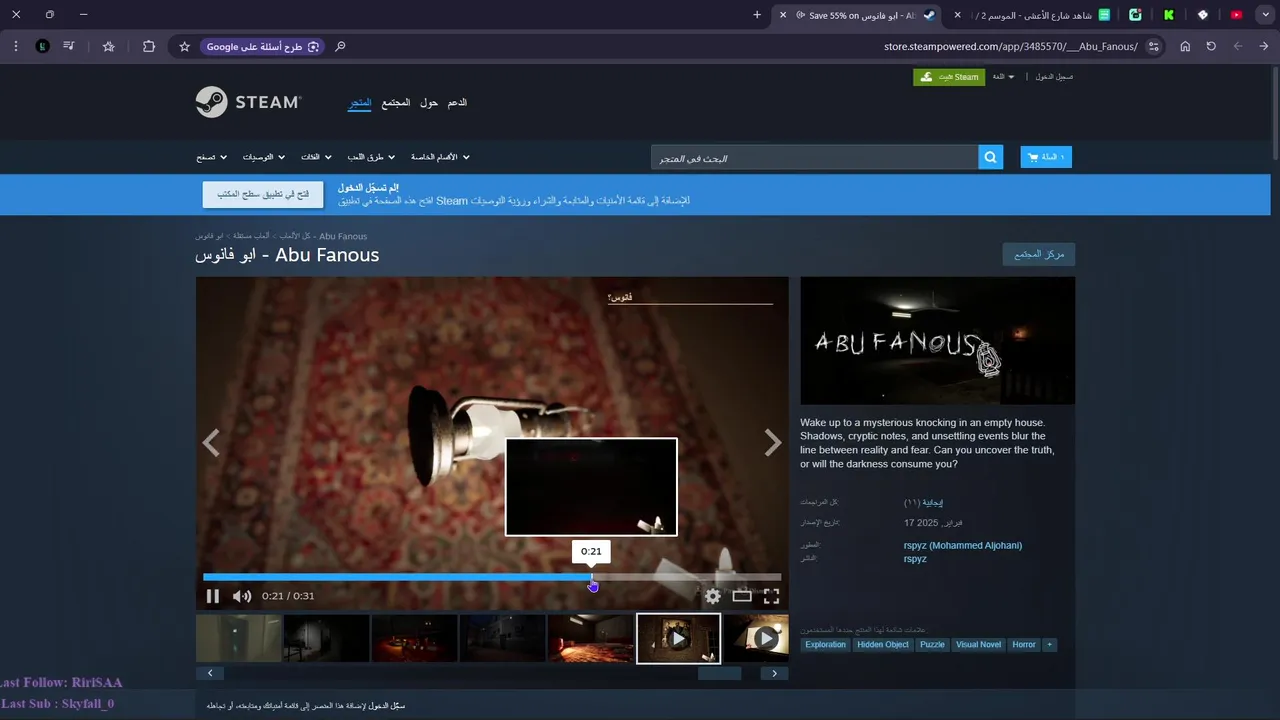Bookmark this page with the star icon
Image resolution: width=1280 pixels, height=720 pixels.
coord(184,46)
